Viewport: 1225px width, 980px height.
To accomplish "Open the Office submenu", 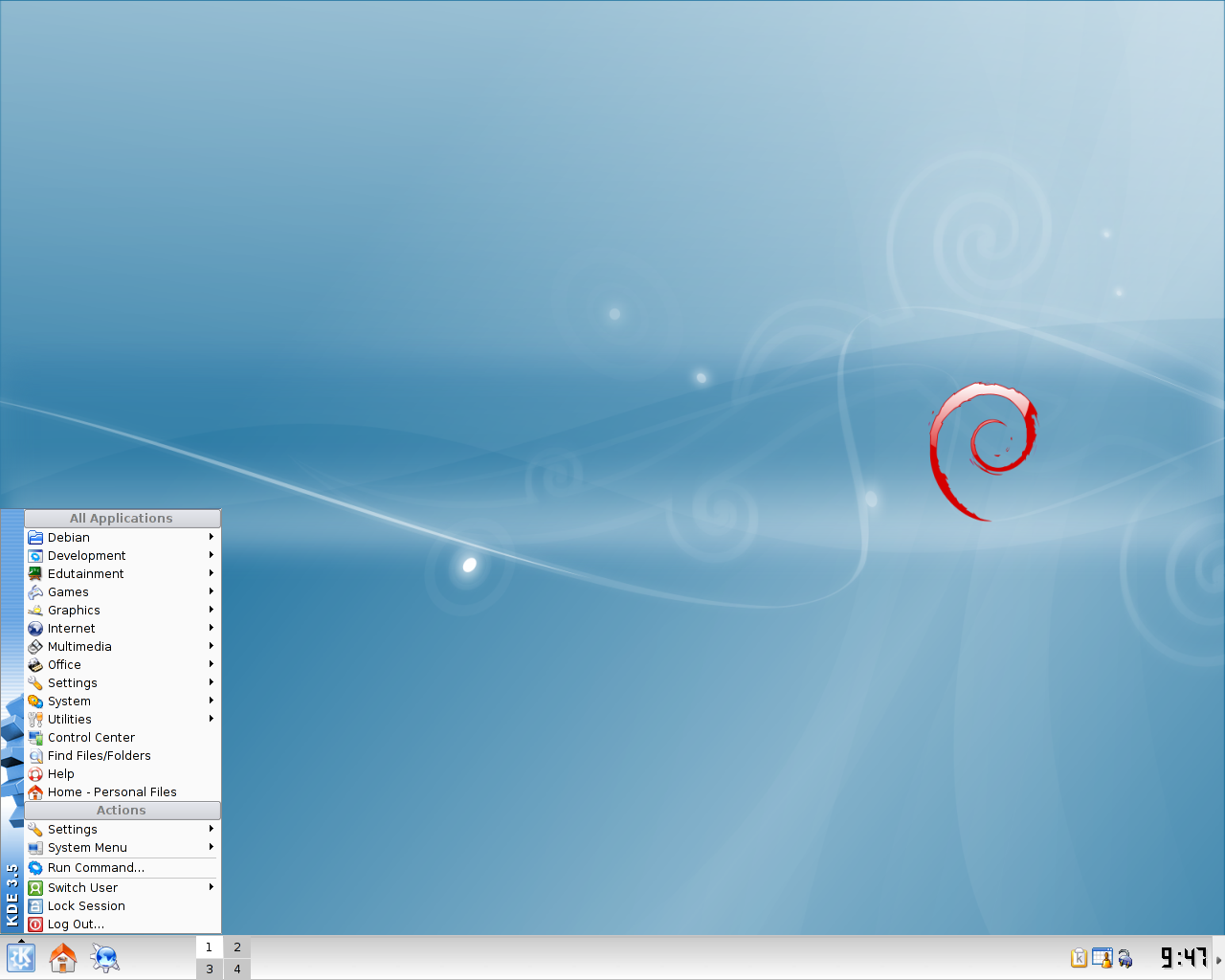I will coord(122,665).
